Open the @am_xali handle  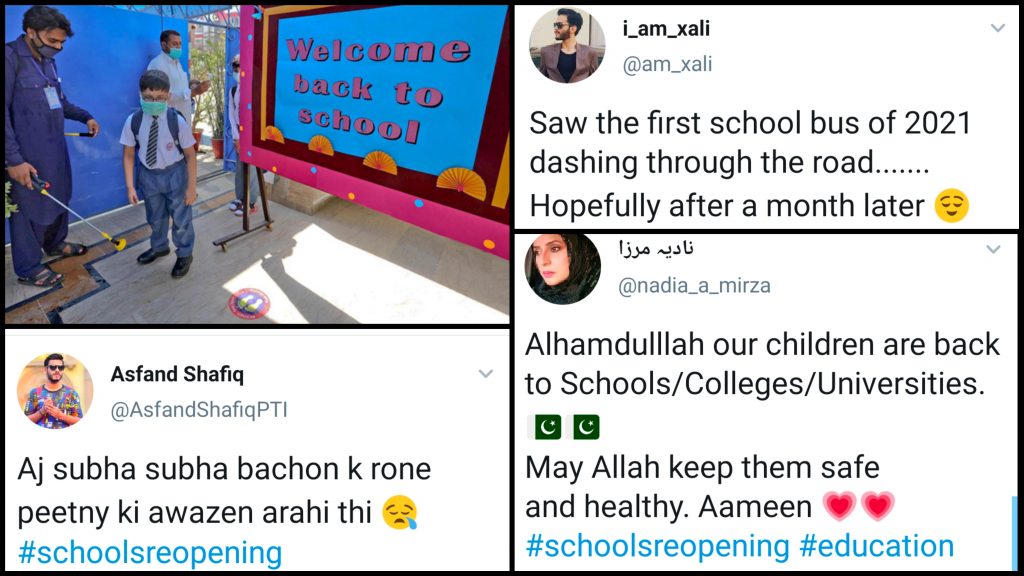click(x=667, y=64)
